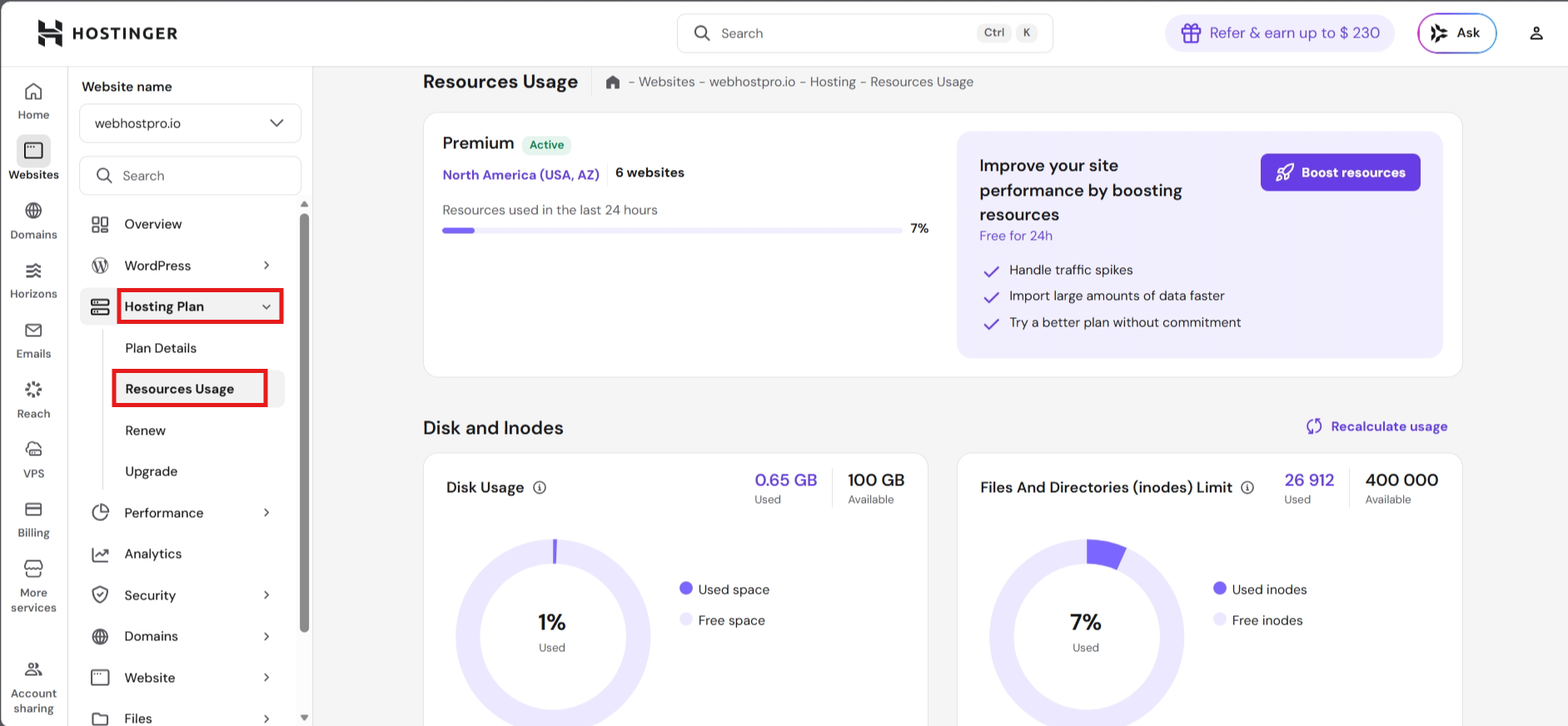Expand the Performance submenu chevron

[266, 513]
